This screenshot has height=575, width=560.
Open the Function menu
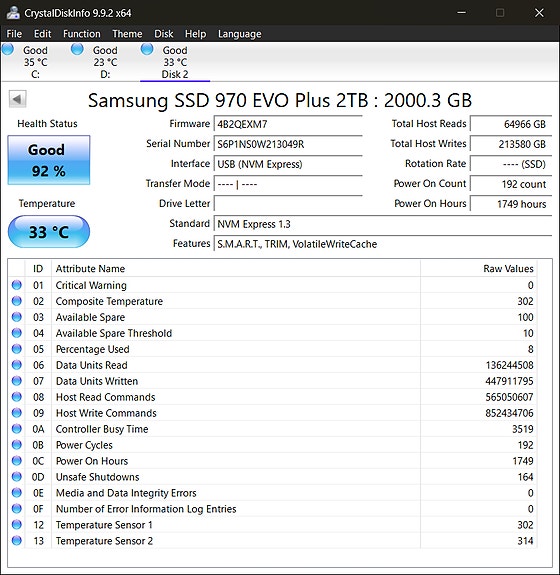[x=81, y=34]
